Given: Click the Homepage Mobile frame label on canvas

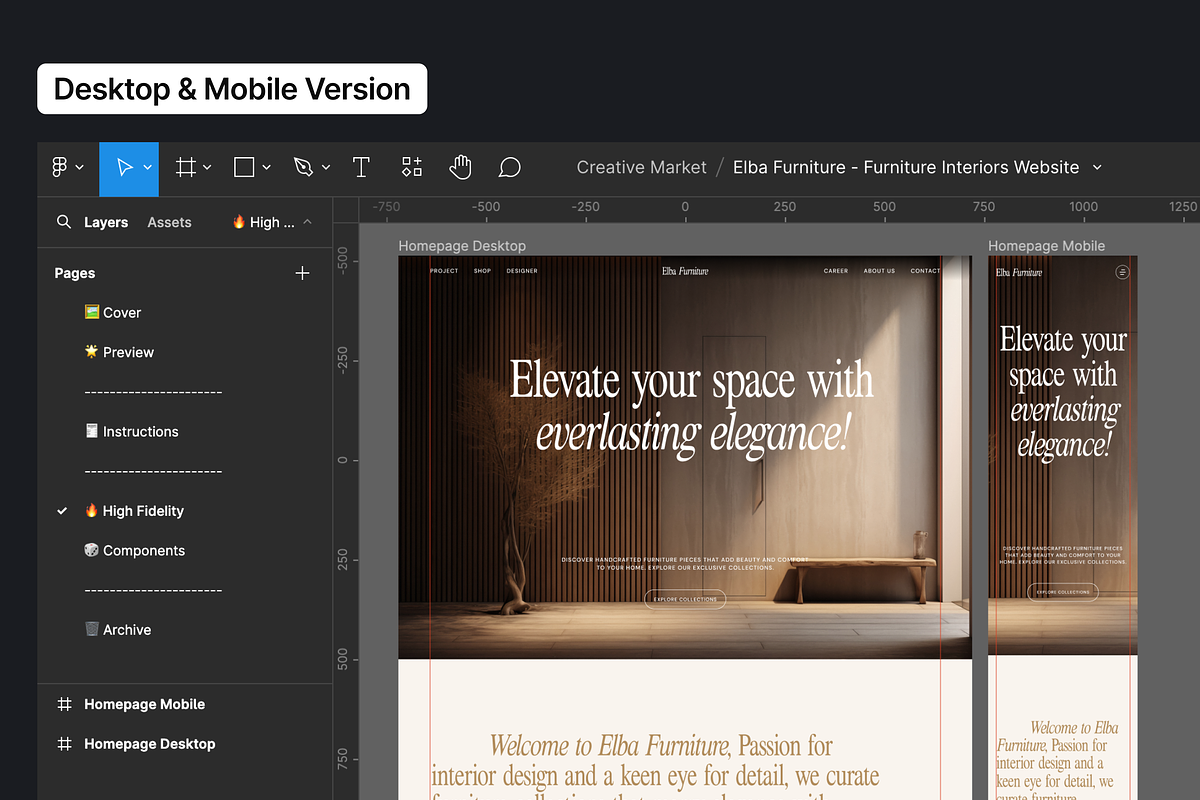Looking at the screenshot, I should [1047, 246].
